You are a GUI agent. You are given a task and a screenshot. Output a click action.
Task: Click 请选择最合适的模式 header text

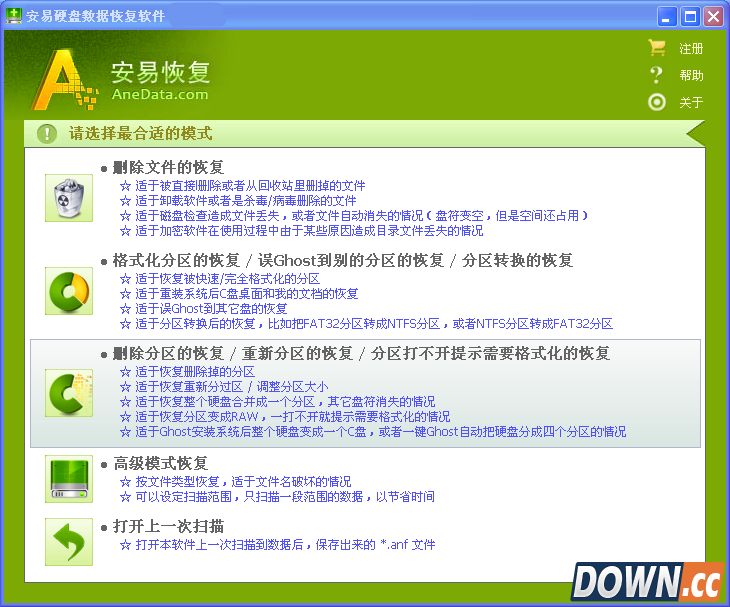[x=141, y=134]
